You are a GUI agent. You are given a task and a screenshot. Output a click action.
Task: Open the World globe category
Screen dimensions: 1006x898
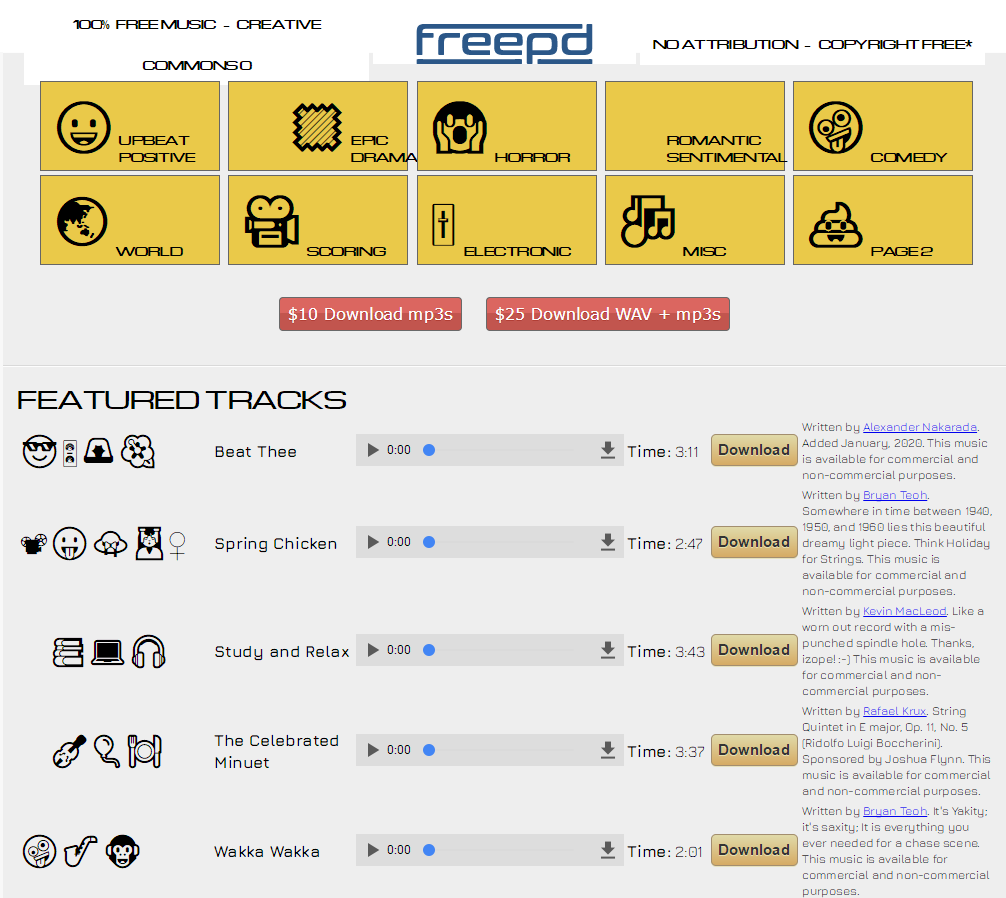[130, 220]
